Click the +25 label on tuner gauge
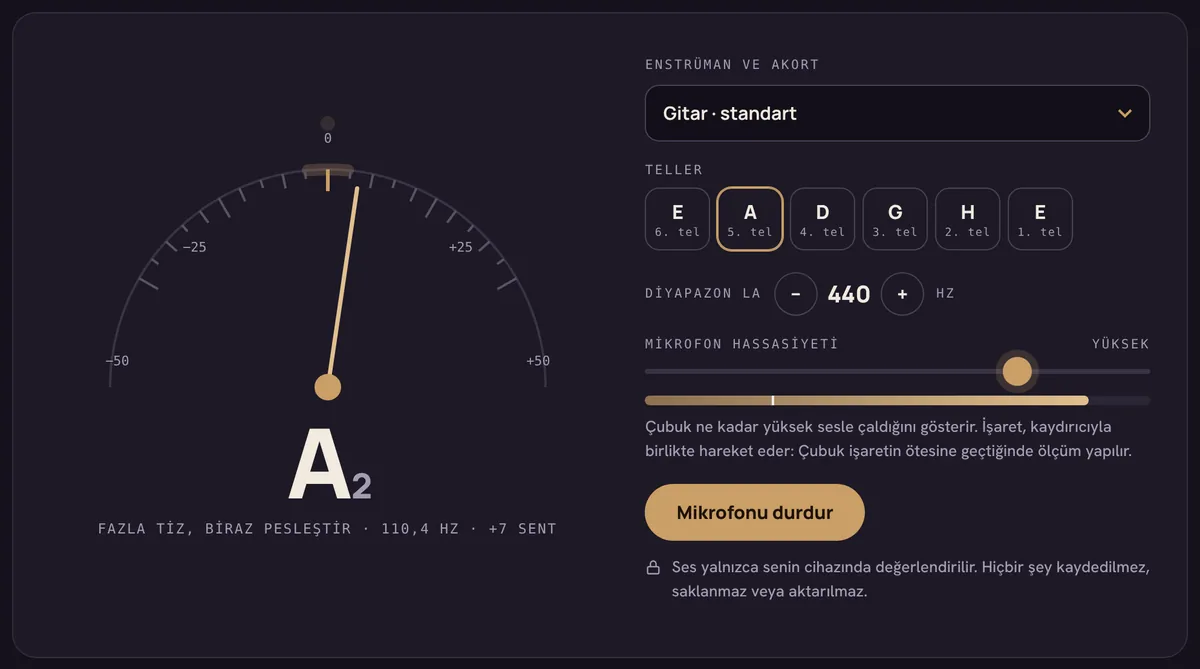This screenshot has height=669, width=1200. pos(460,247)
